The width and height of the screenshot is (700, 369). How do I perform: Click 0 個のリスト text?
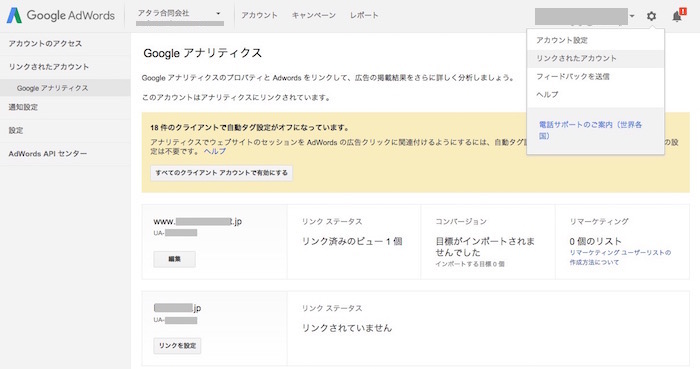[595, 241]
